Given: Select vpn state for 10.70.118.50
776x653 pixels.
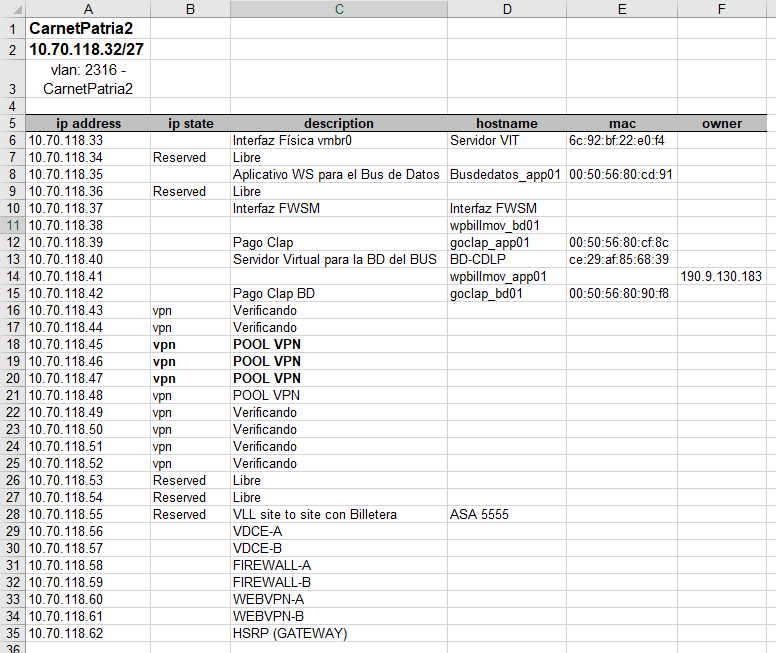Looking at the screenshot, I should (191, 429).
